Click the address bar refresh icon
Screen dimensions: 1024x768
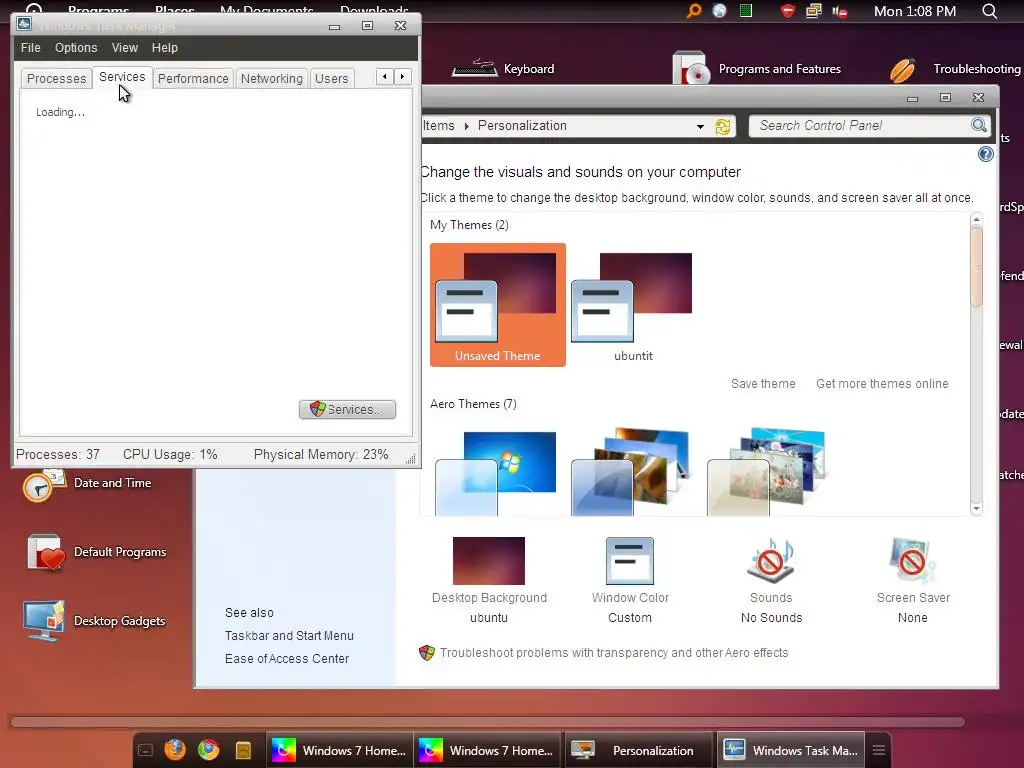pyautogui.click(x=723, y=126)
